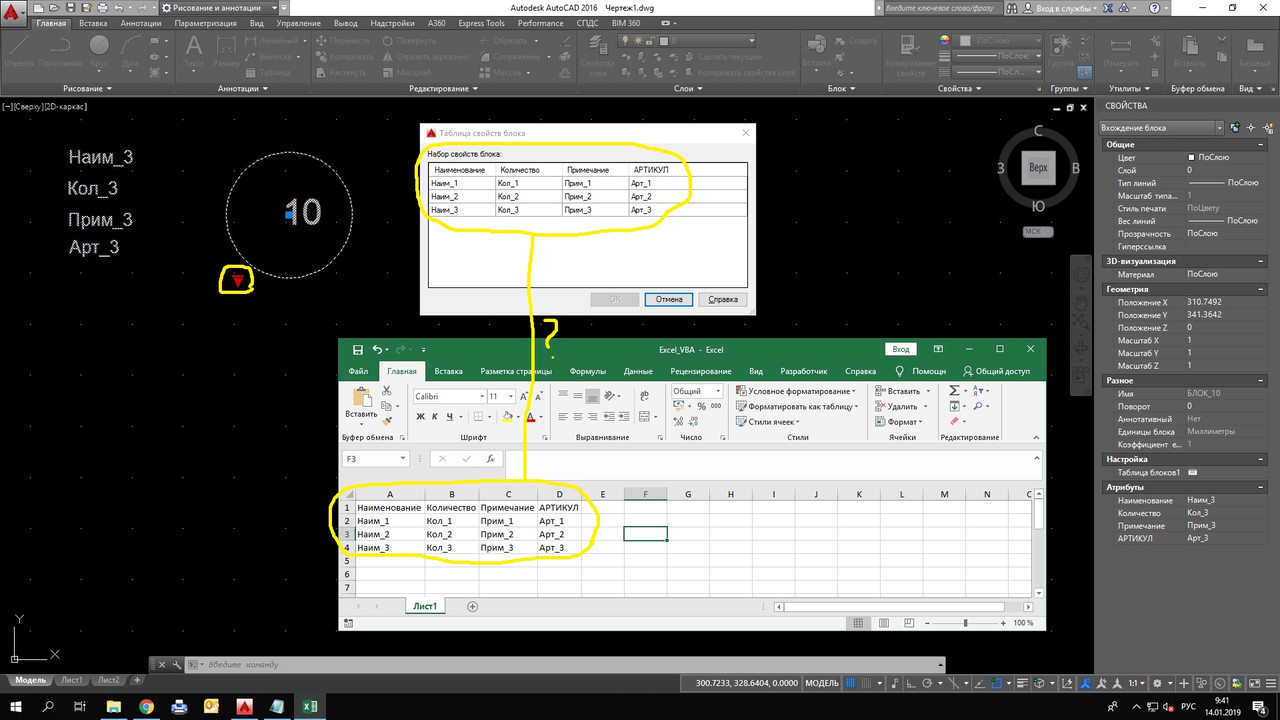Click the AutoSum sigma icon in Excel

[x=954, y=391]
